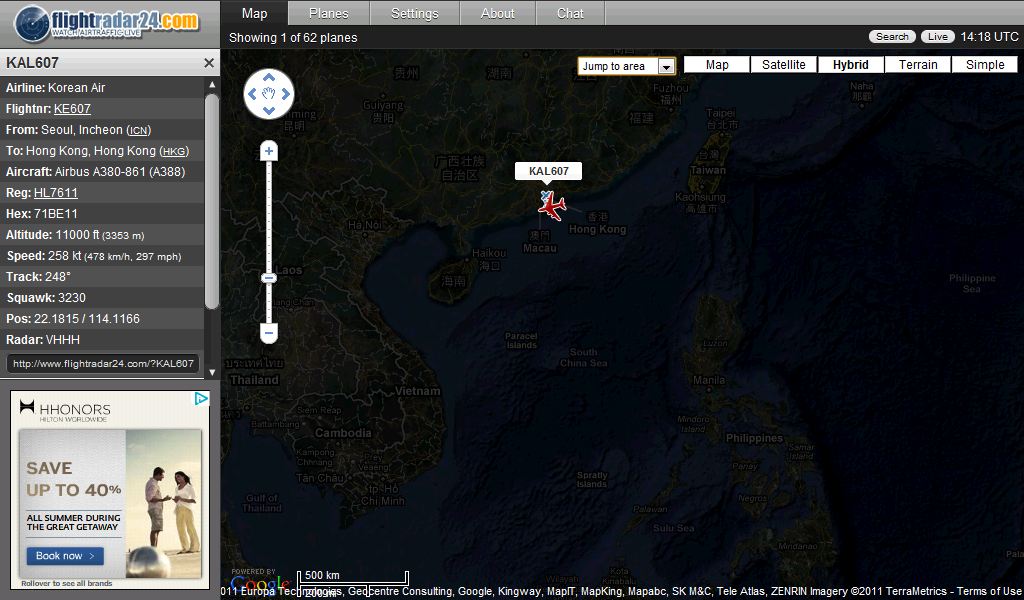This screenshot has height=600, width=1024.
Task: Open the Terms of Use link
Action: click(x=989, y=591)
